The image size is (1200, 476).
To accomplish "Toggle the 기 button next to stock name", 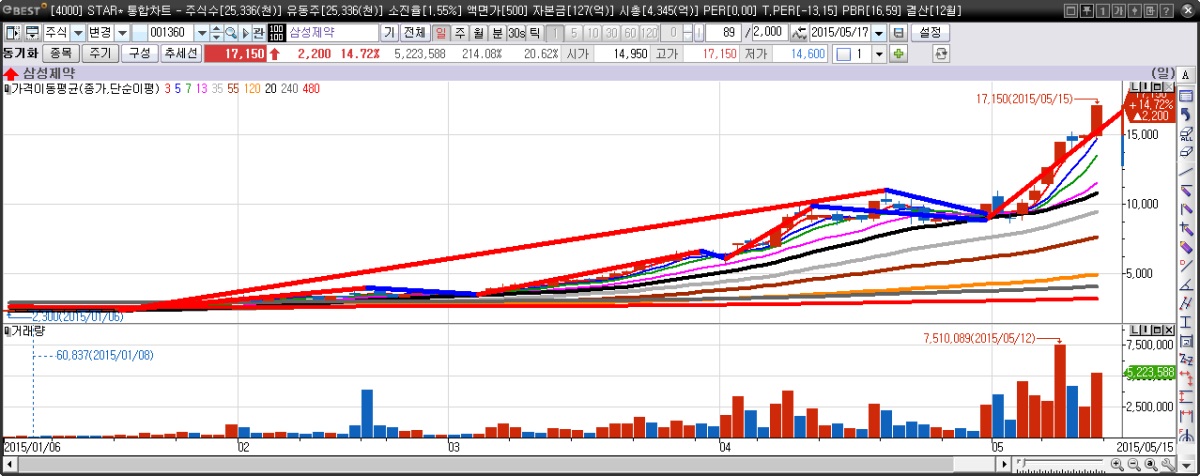I will tap(389, 32).
